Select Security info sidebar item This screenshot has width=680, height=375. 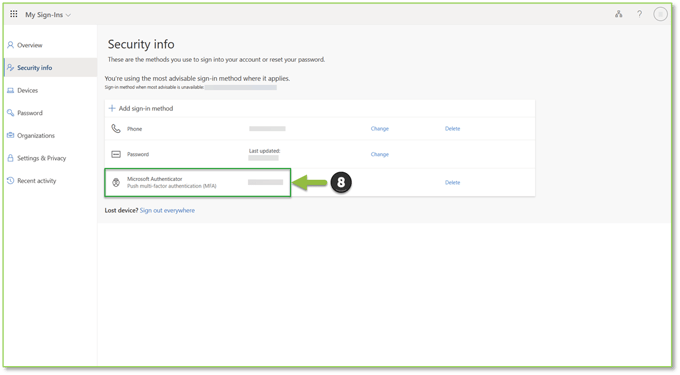pos(50,68)
